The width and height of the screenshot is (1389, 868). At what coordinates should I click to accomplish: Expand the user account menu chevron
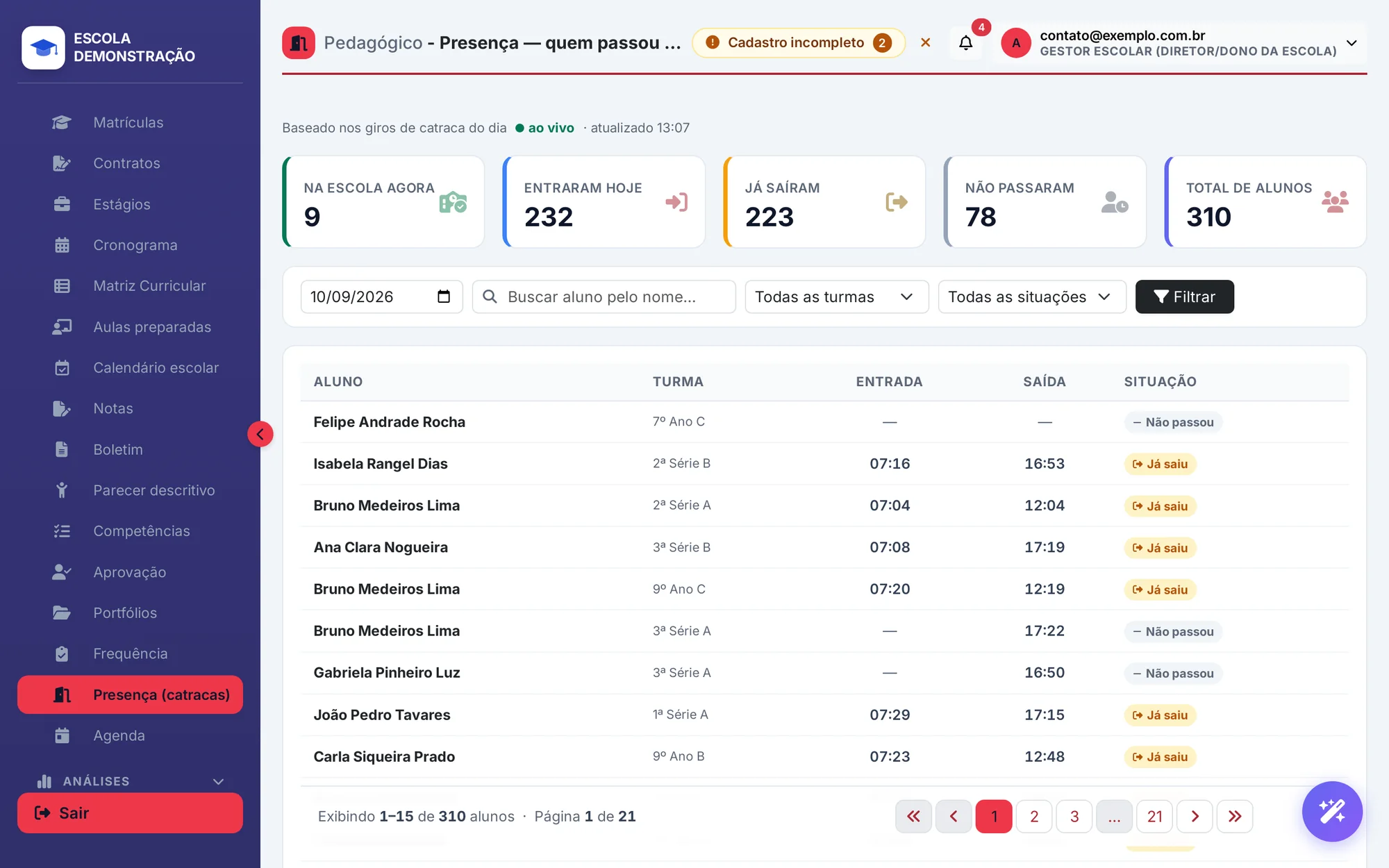1351,43
